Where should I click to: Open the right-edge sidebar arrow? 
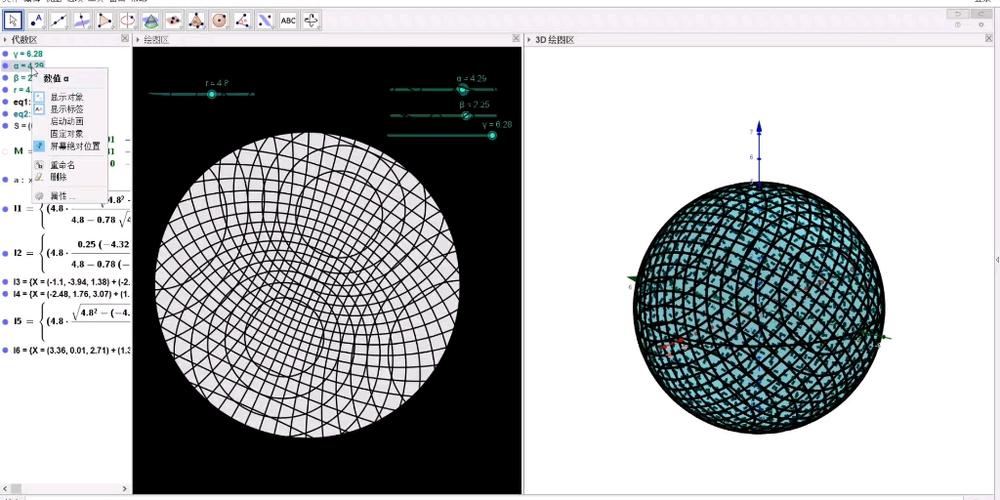[997, 260]
